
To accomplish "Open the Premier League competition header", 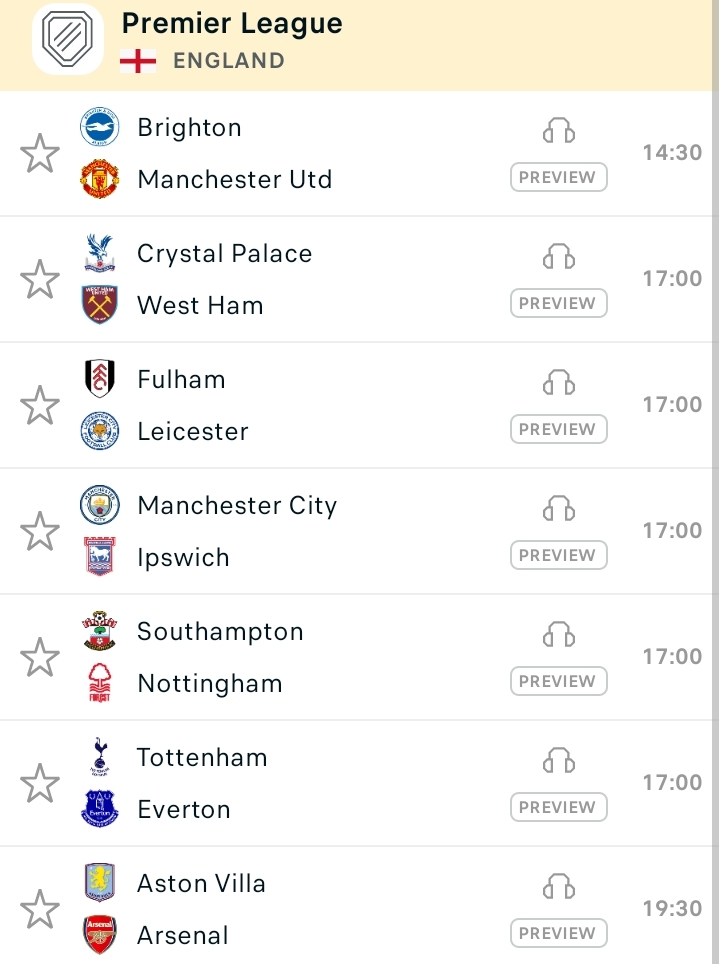I will (x=359, y=45).
